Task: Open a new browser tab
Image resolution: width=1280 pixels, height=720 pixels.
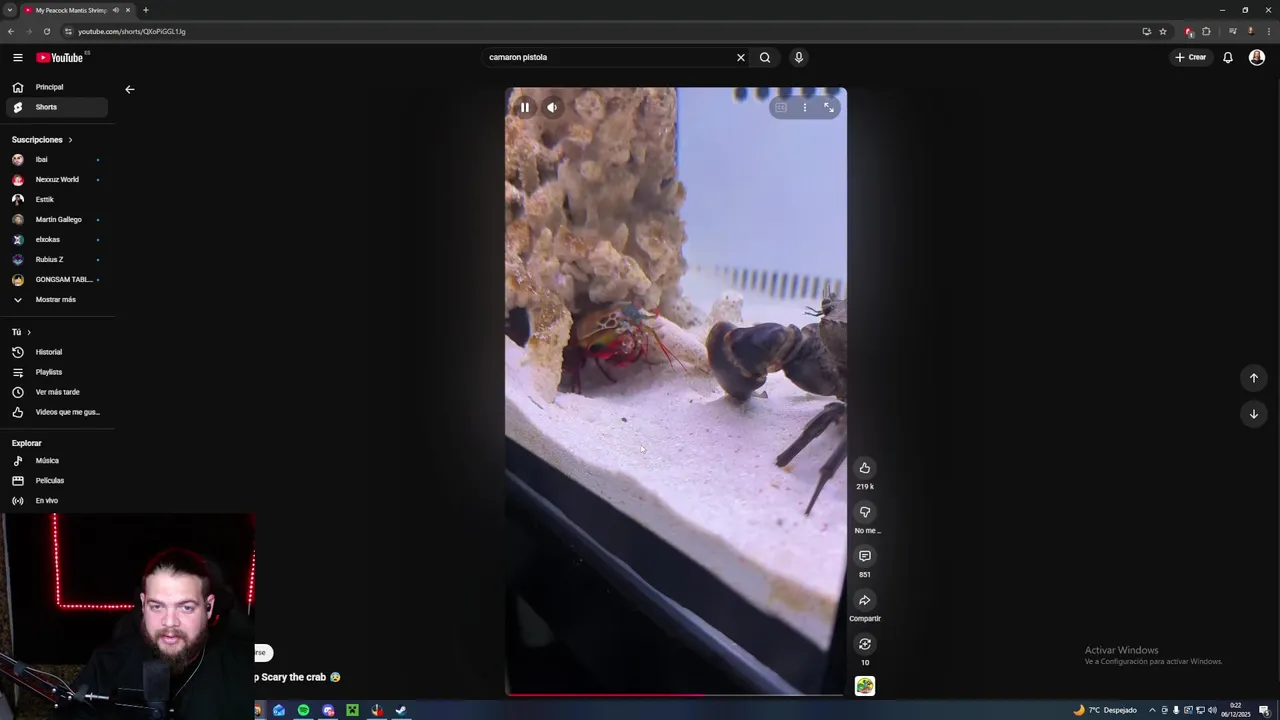Action: (x=145, y=10)
